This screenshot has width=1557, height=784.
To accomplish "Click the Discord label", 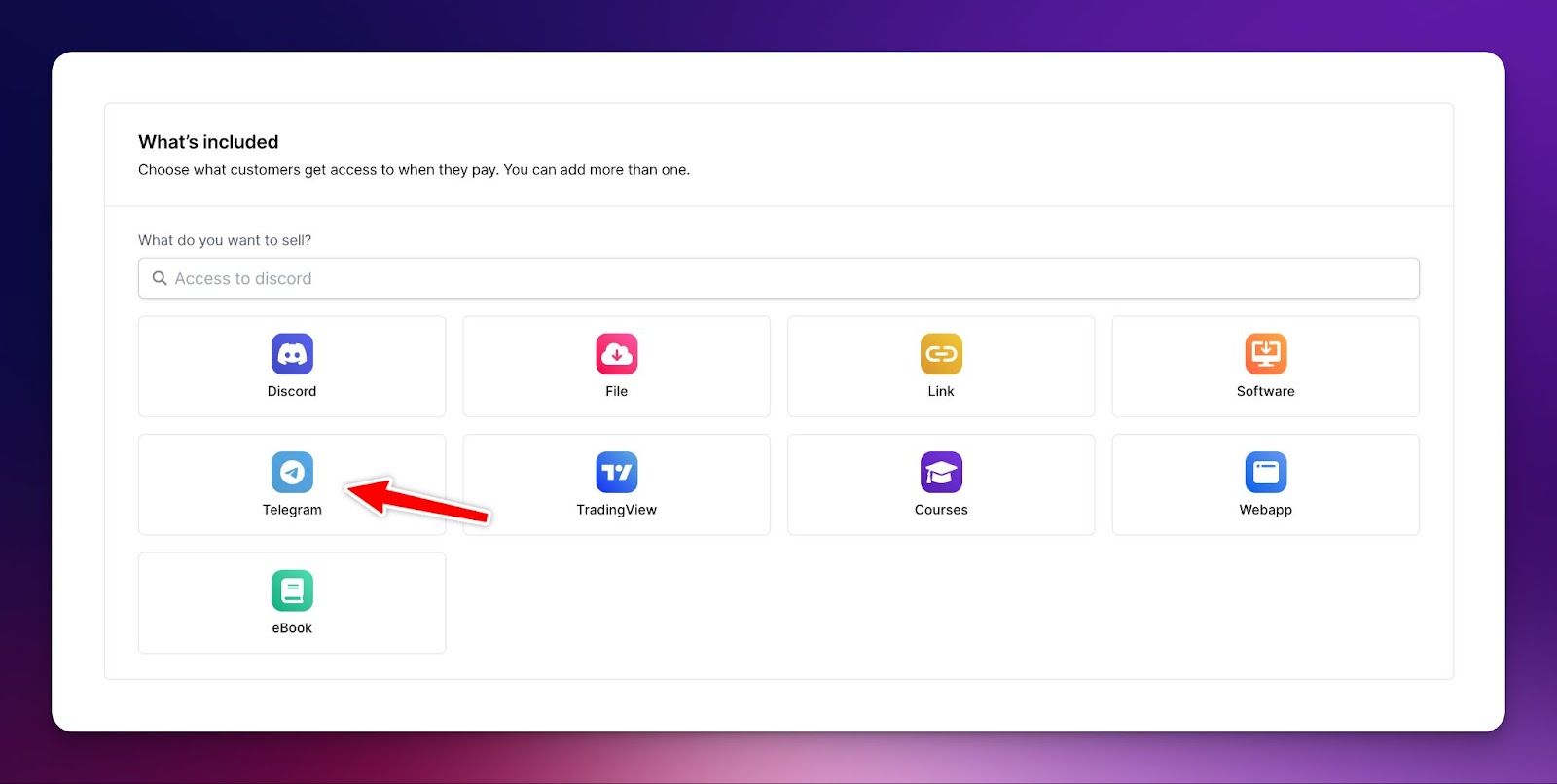I will point(292,391).
